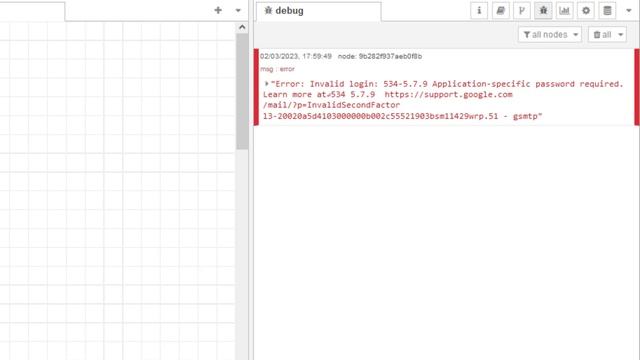The image size is (640, 360).
Task: Open the dashboard chart tab
Action: tap(564, 11)
